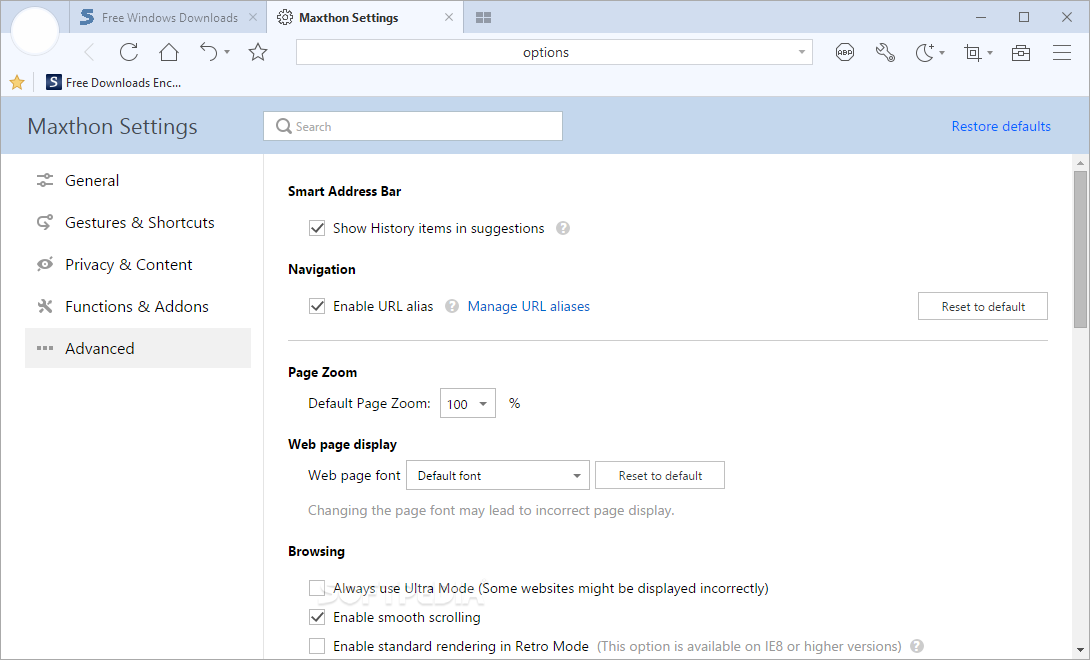Click the Gestures & Shortcuts icon

tap(45, 223)
